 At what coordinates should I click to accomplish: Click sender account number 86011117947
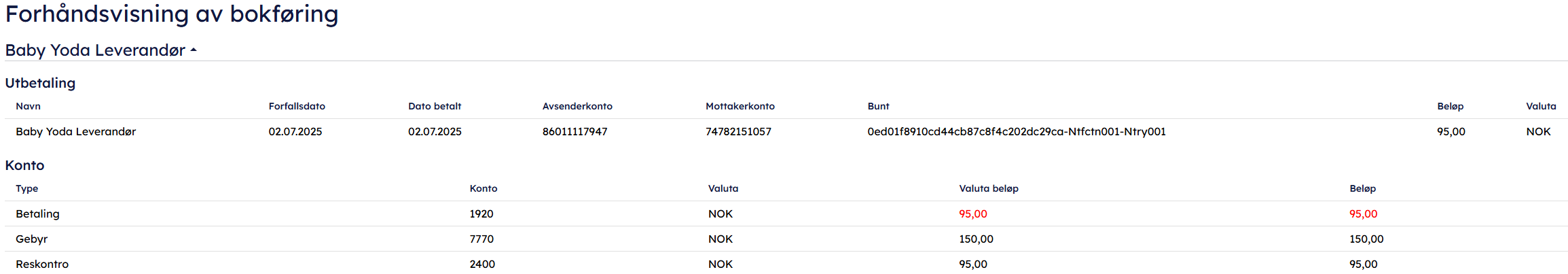click(x=575, y=132)
